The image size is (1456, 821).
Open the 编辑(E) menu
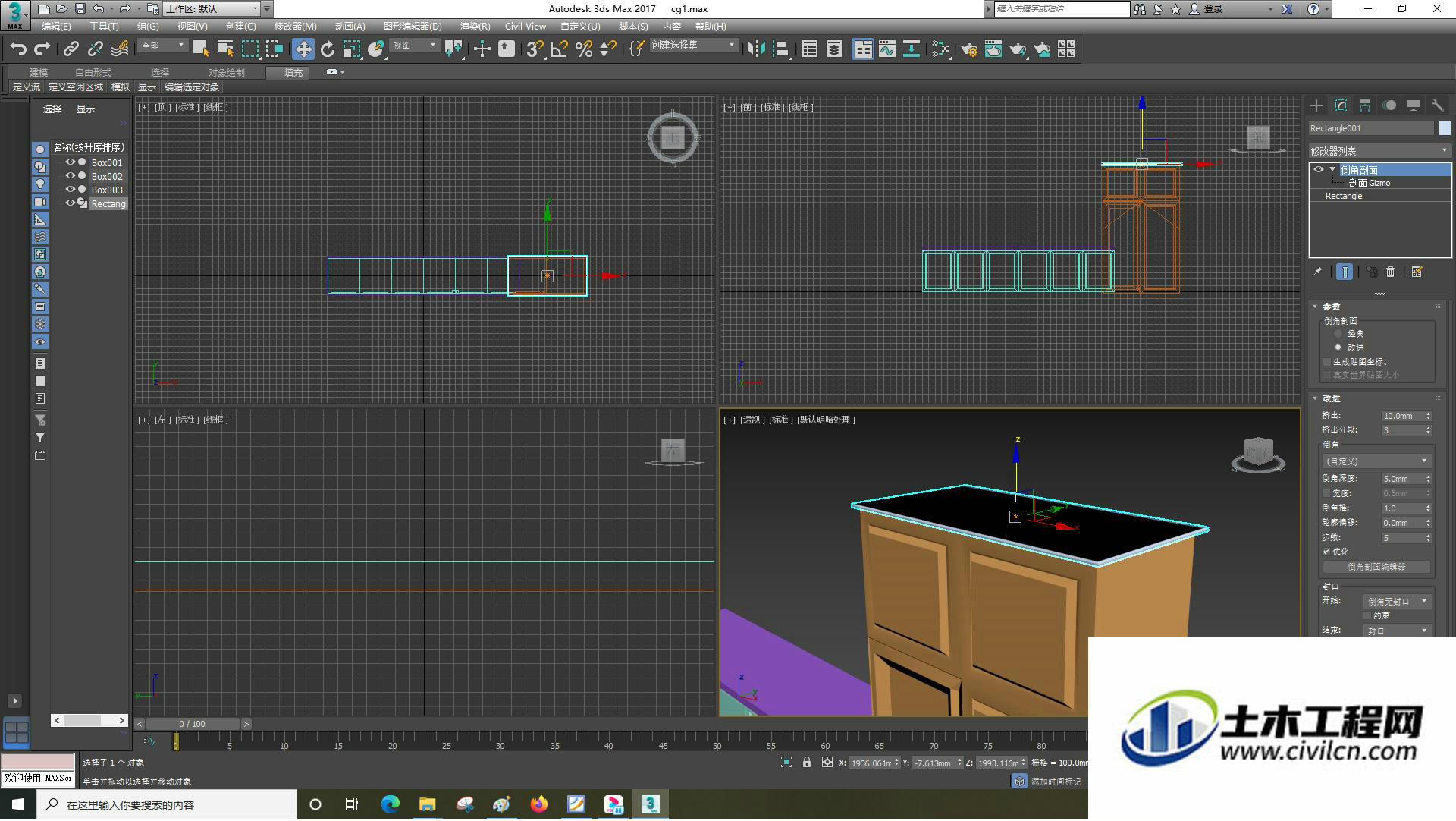click(x=56, y=27)
